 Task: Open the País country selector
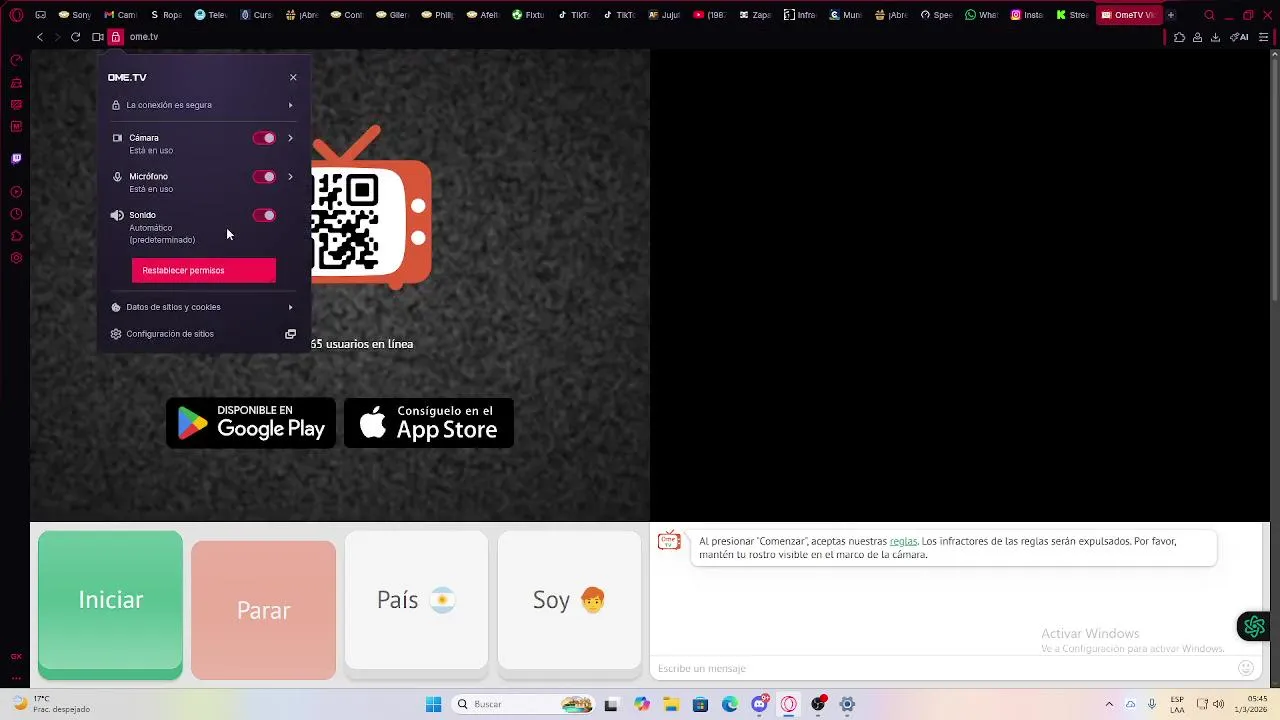point(416,600)
